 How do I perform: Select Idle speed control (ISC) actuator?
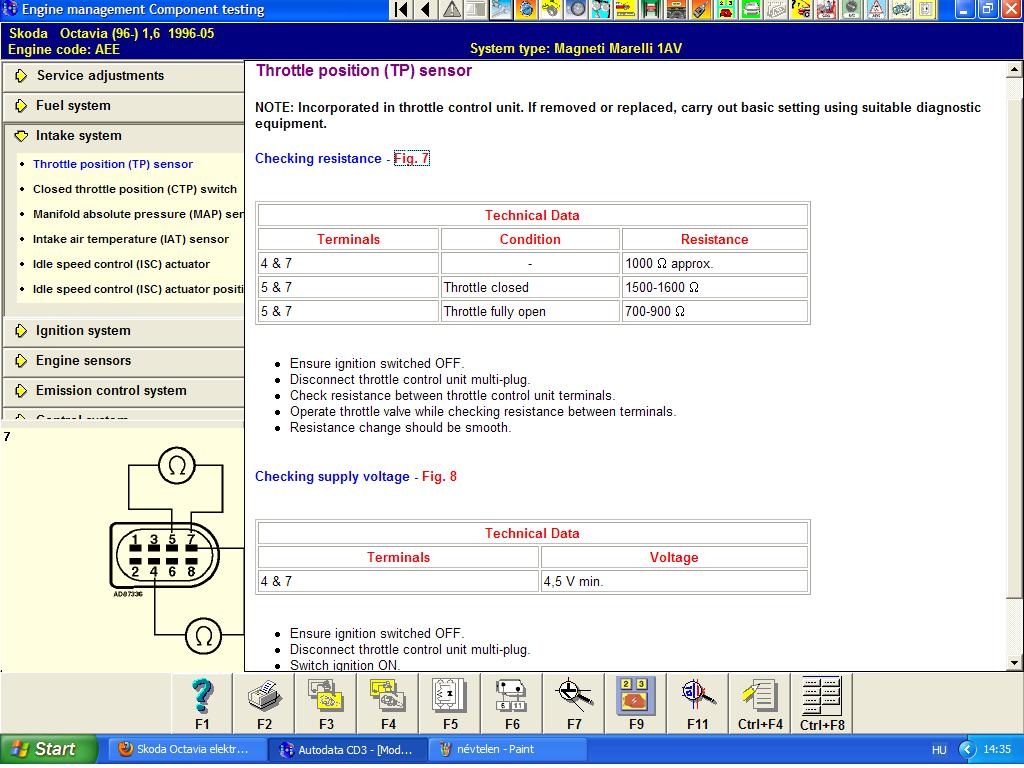tap(121, 264)
